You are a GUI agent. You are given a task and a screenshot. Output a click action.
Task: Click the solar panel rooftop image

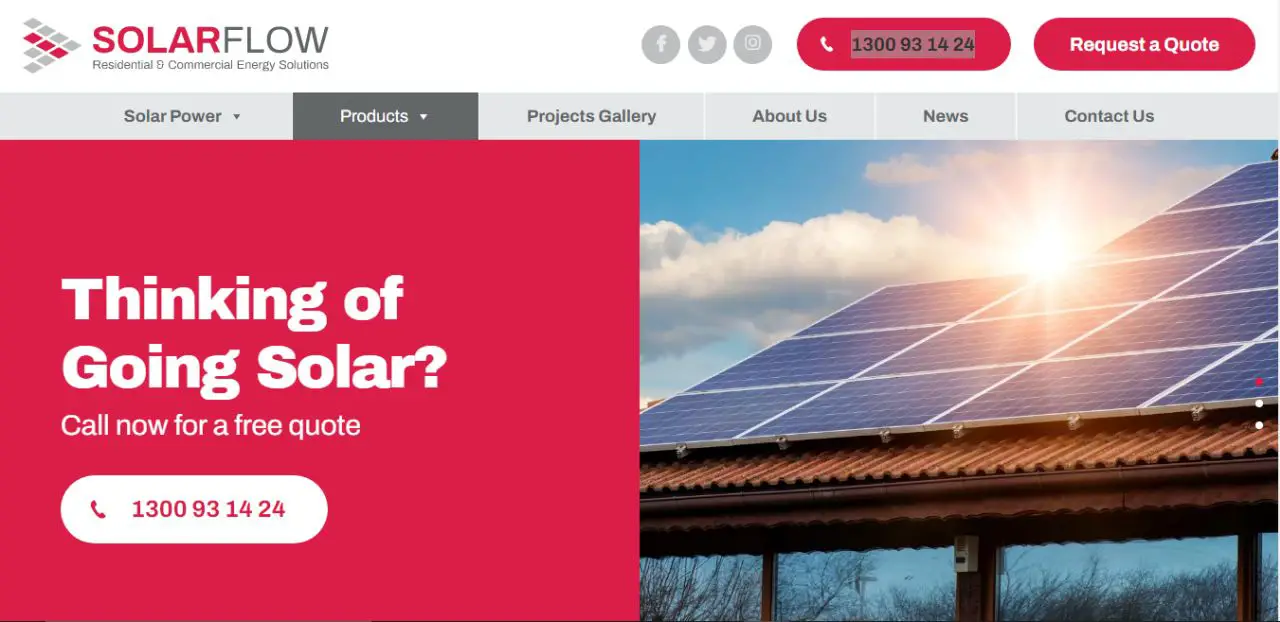[959, 380]
